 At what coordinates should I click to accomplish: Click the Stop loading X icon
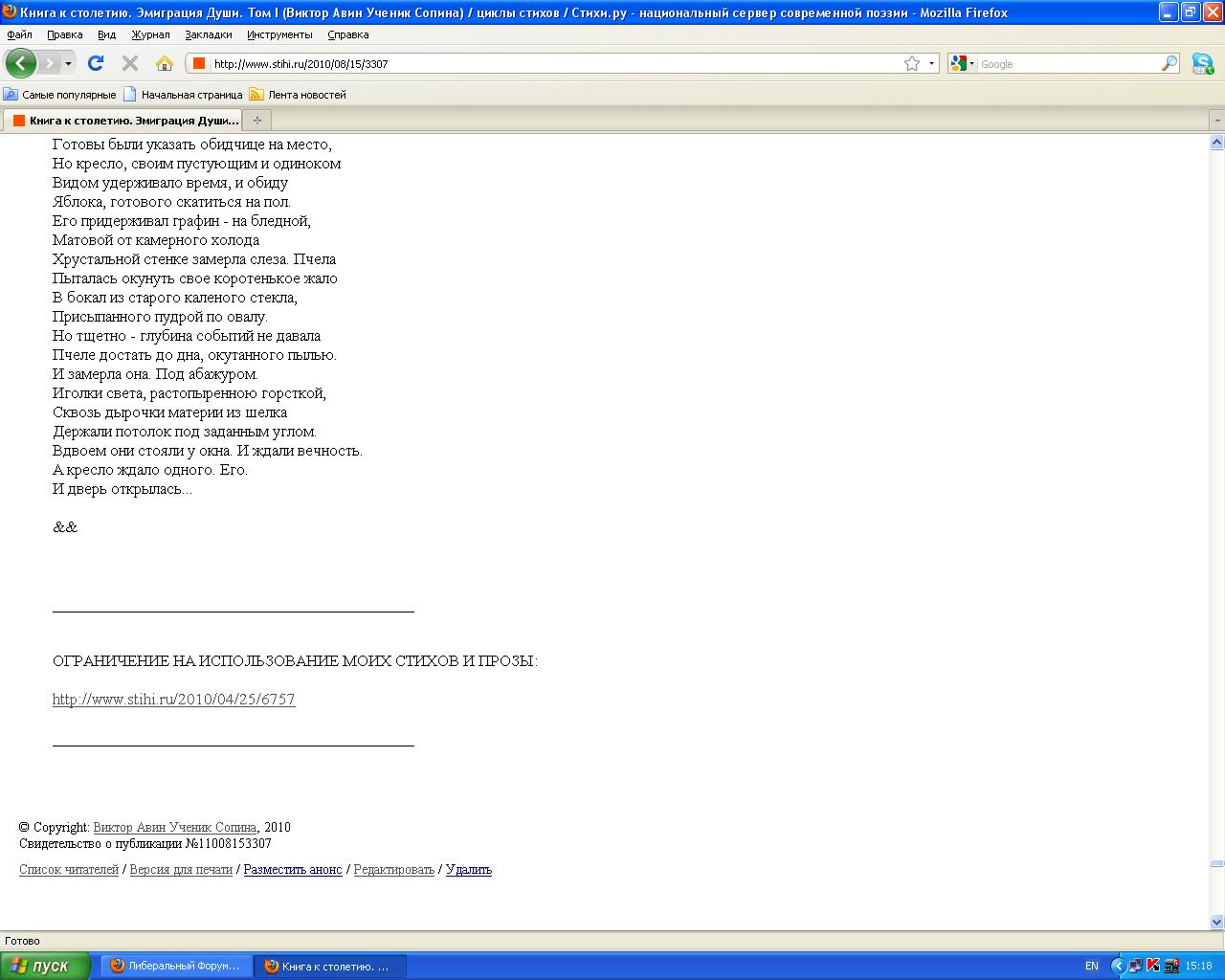[x=129, y=63]
